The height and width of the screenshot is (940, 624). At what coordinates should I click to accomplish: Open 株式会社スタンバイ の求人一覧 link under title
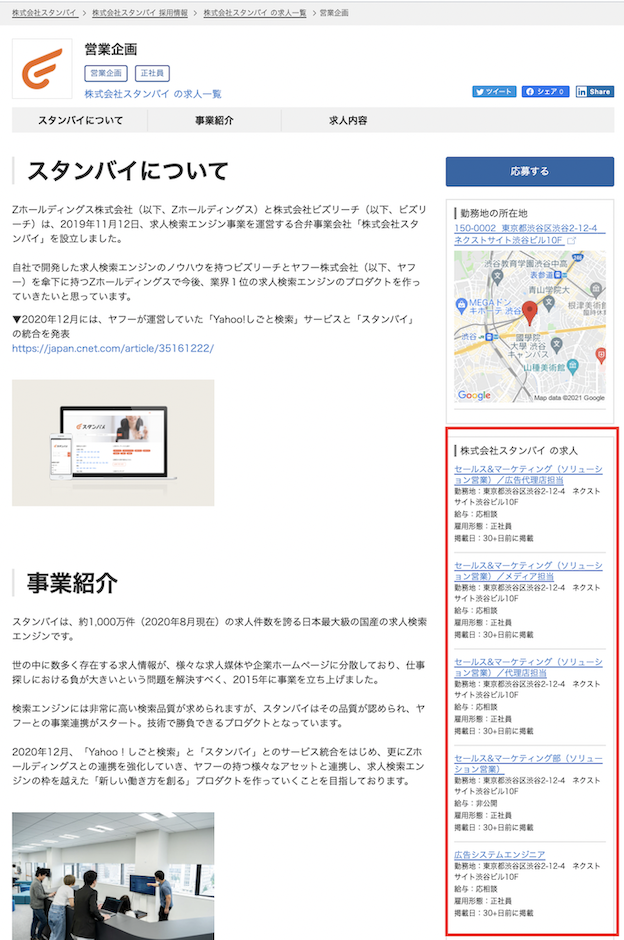153,94
